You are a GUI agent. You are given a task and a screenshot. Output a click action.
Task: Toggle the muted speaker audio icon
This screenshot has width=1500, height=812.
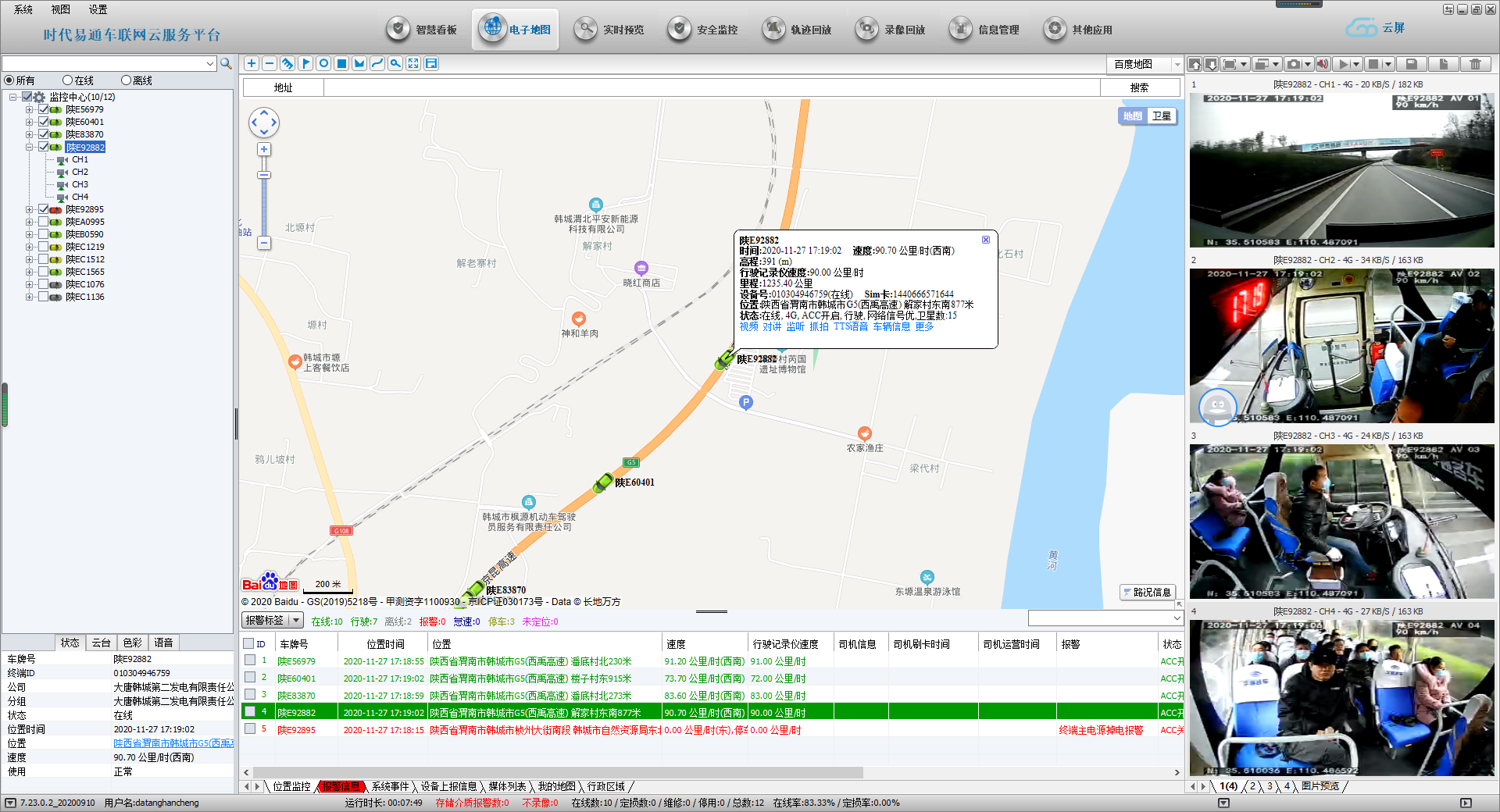tap(1323, 64)
